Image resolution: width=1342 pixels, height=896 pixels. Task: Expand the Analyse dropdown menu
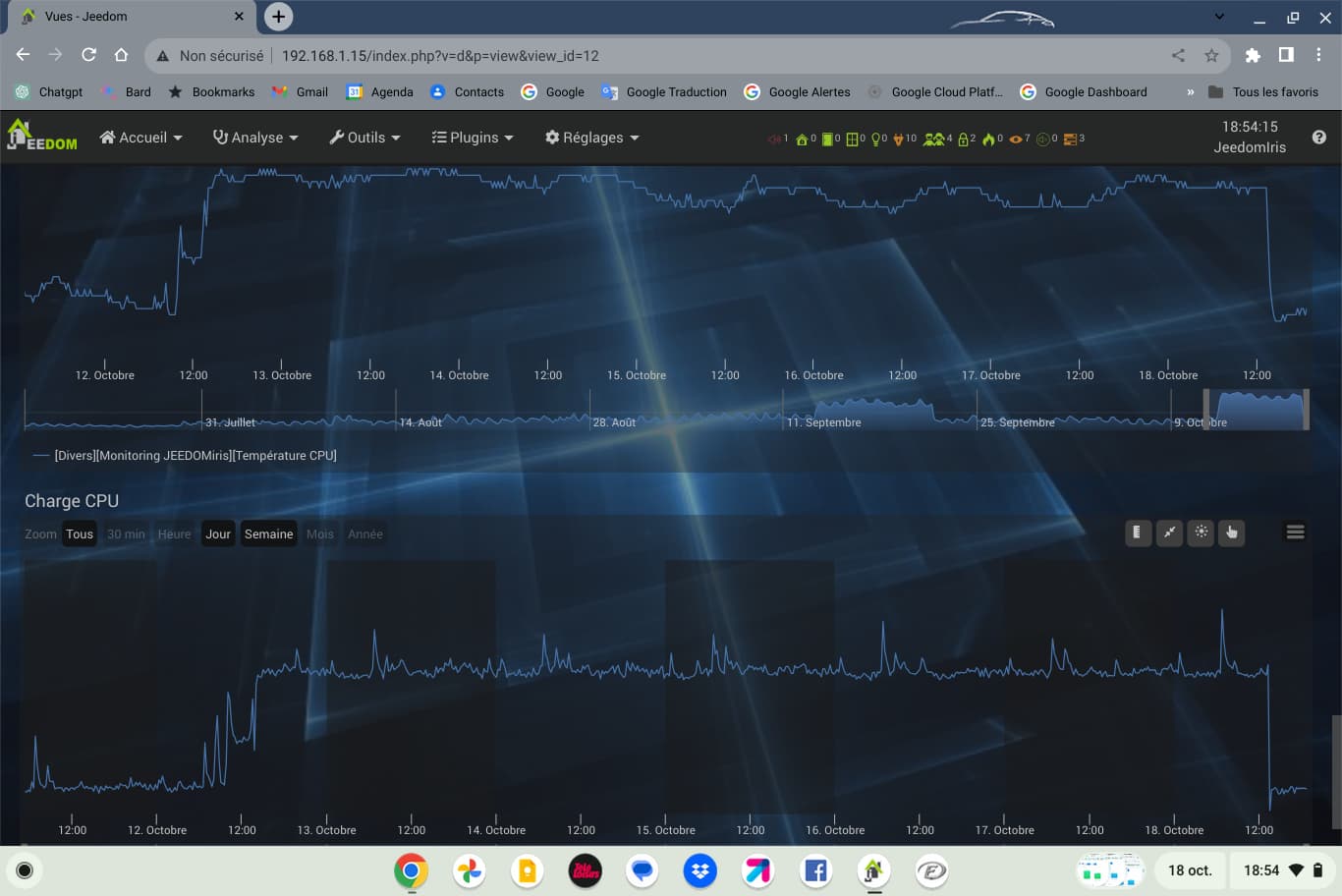click(x=255, y=138)
